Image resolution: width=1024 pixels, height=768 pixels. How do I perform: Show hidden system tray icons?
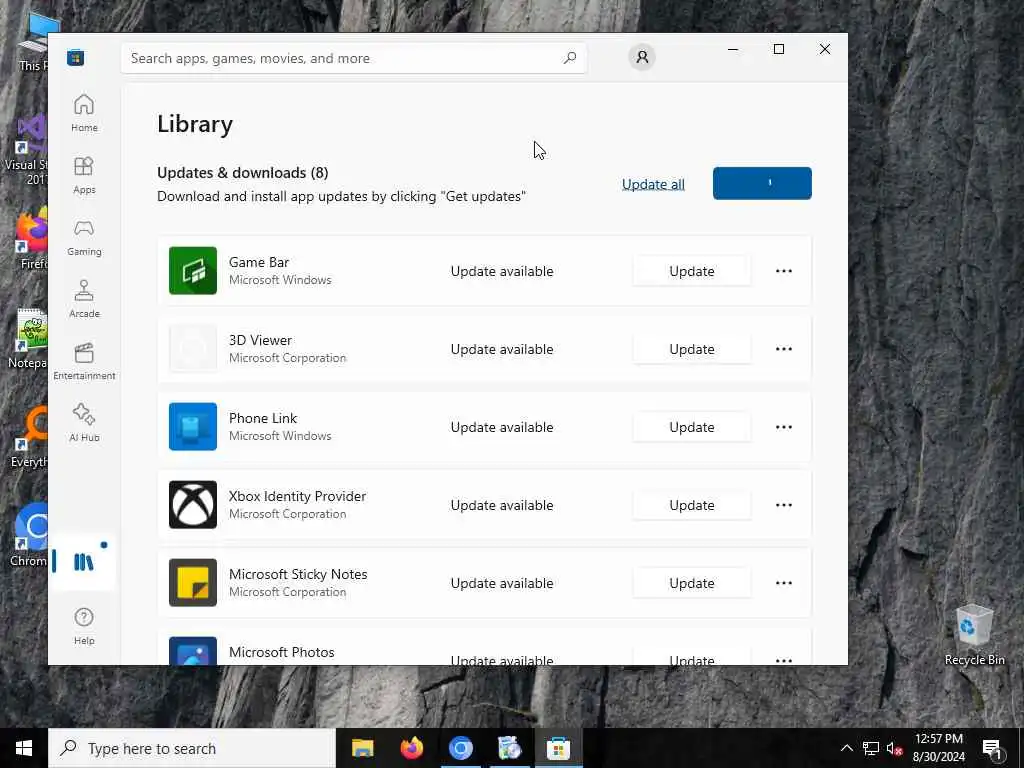coord(846,748)
